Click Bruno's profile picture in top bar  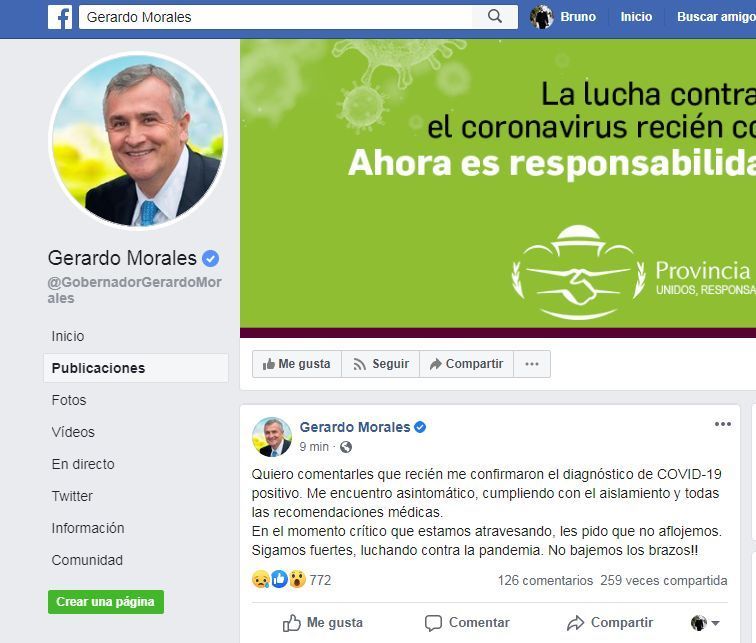tap(541, 17)
